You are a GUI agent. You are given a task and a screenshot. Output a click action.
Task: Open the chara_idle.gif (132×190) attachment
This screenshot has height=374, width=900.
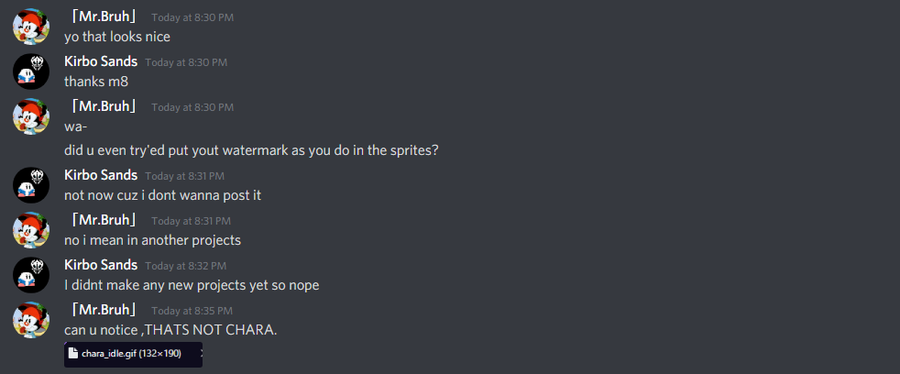pos(133,354)
